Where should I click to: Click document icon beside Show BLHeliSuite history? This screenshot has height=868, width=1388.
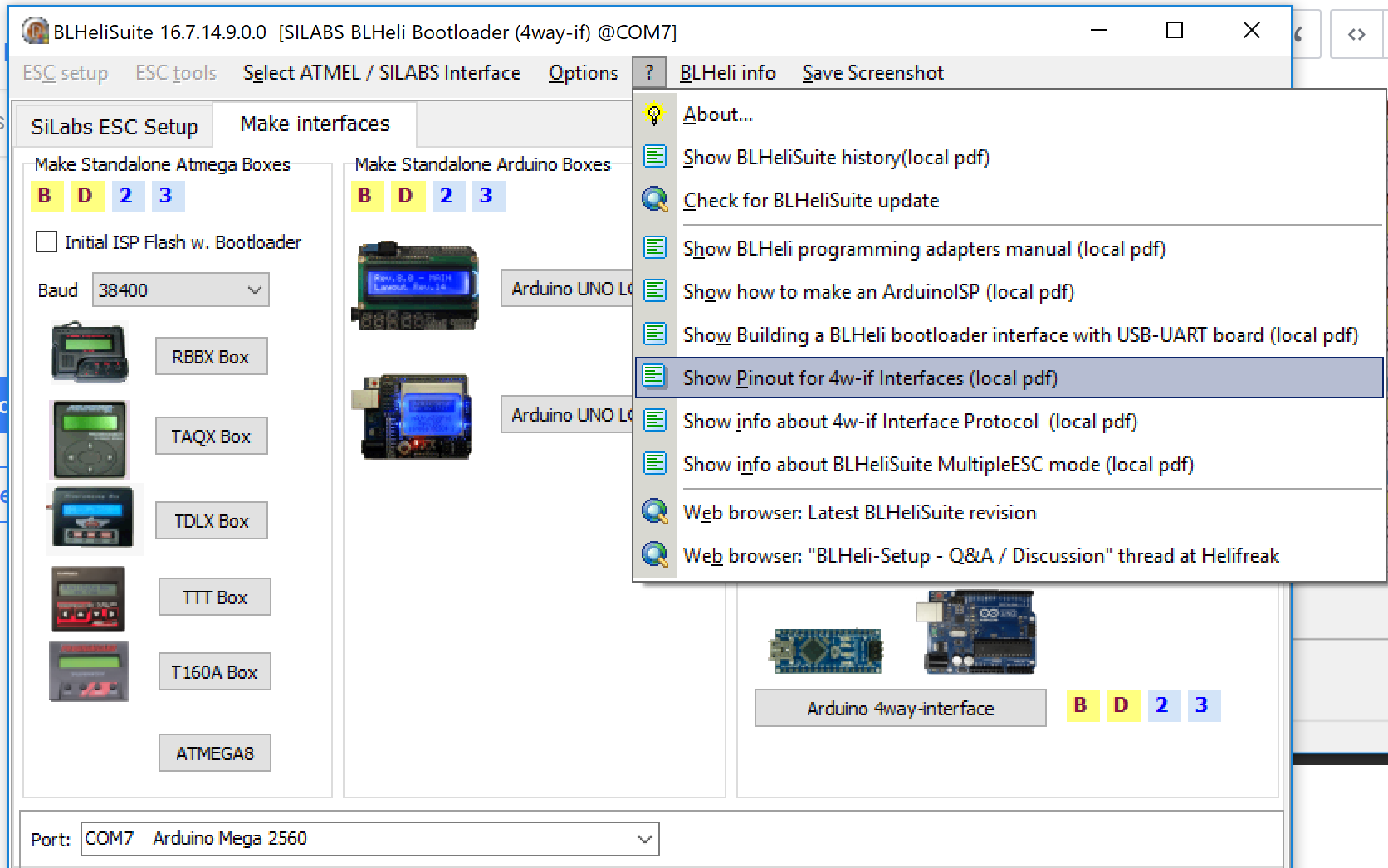click(x=654, y=157)
